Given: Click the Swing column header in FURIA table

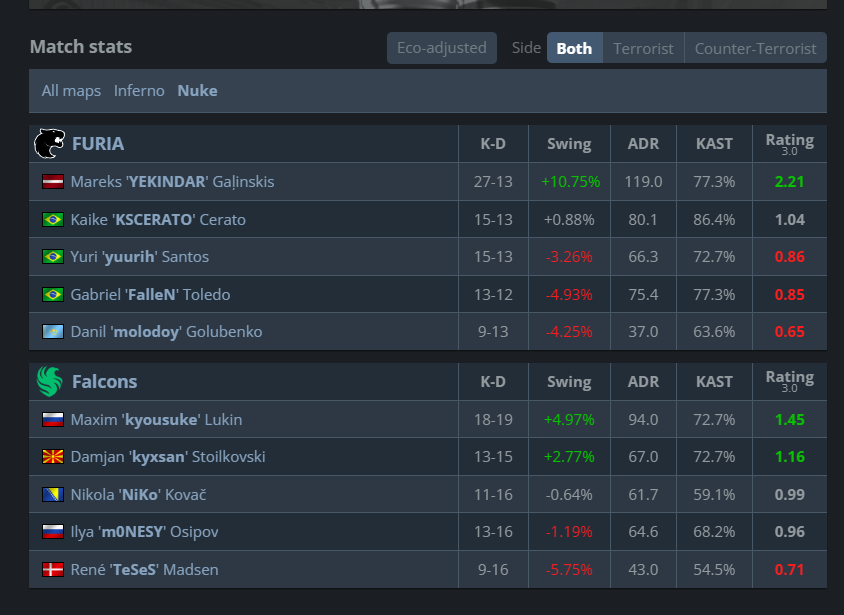Looking at the screenshot, I should coord(569,144).
